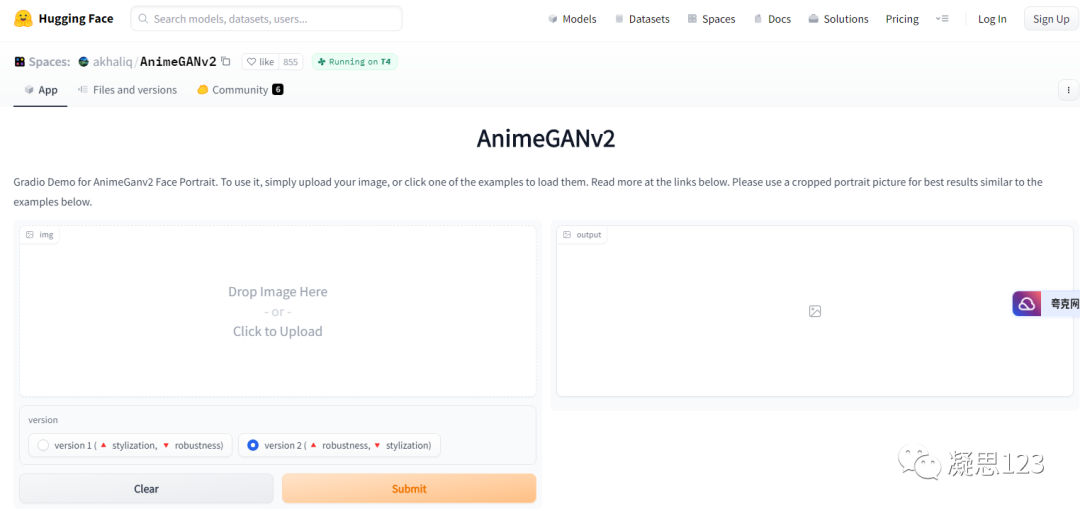Focus the search models, datasets, users field
This screenshot has width=1080, height=511.
267,19
